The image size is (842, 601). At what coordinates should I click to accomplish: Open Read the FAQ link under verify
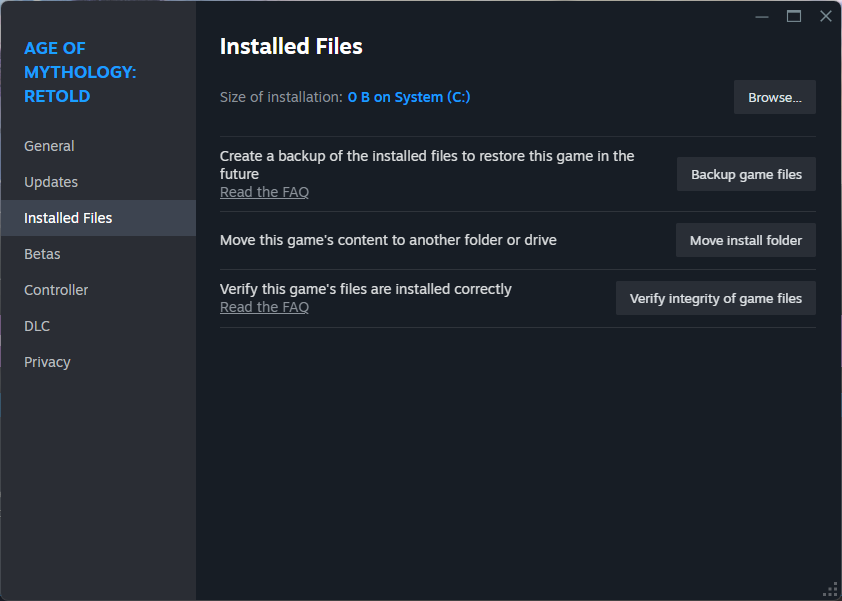point(264,307)
